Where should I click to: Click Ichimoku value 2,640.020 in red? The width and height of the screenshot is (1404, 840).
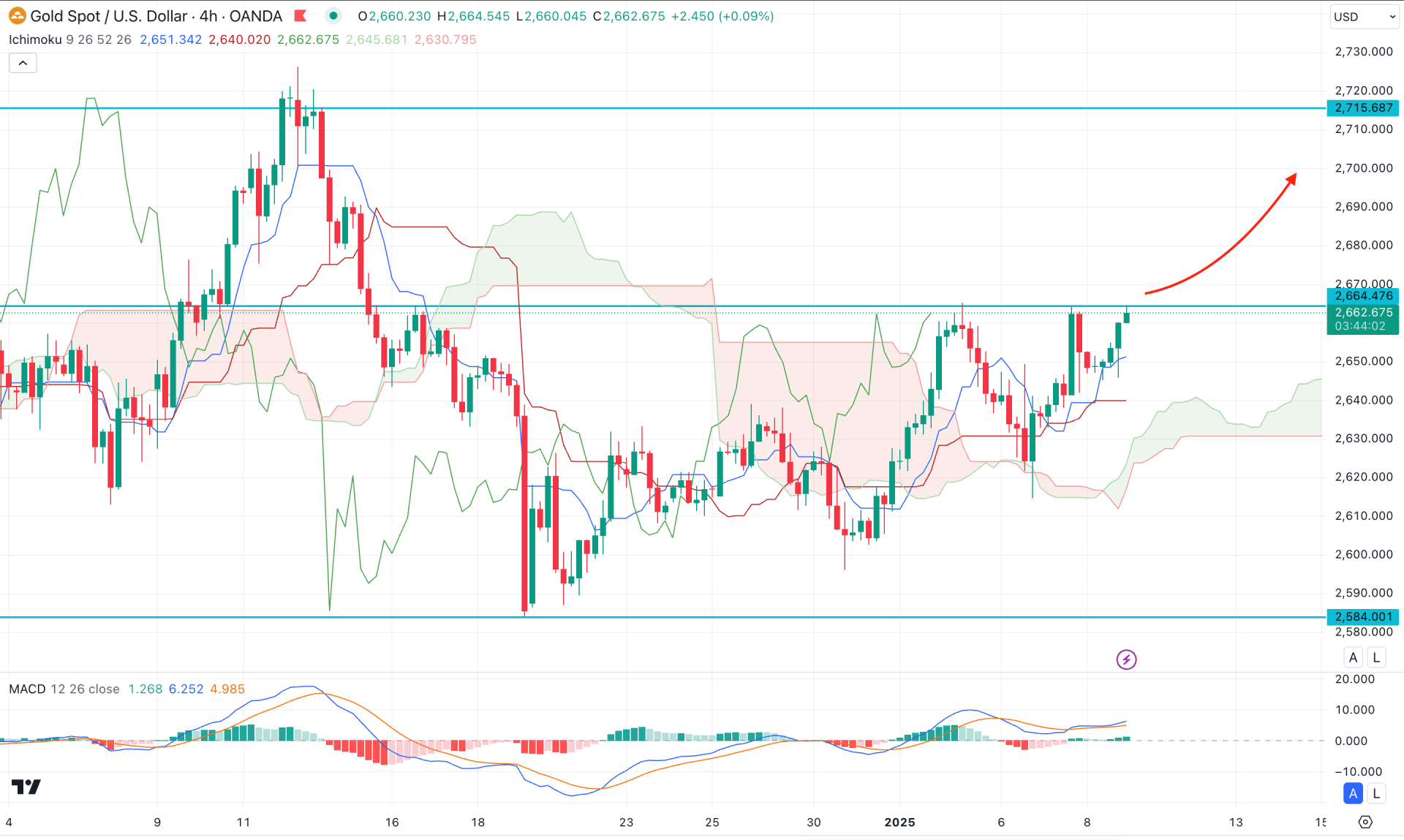[x=239, y=39]
